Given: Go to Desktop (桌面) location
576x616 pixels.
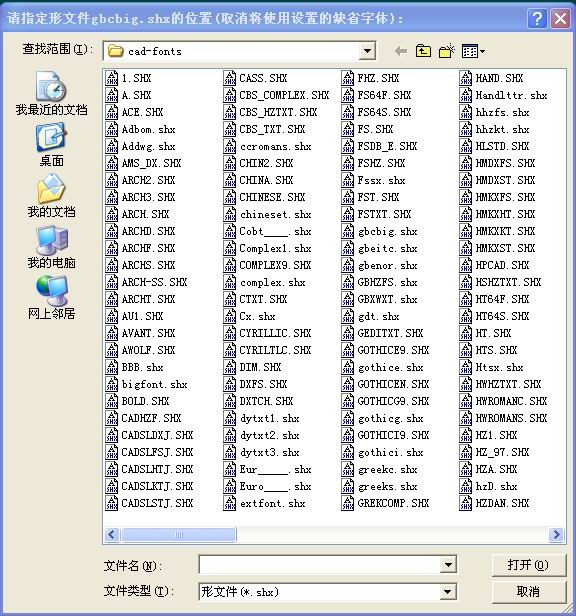Looking at the screenshot, I should tap(51, 145).
